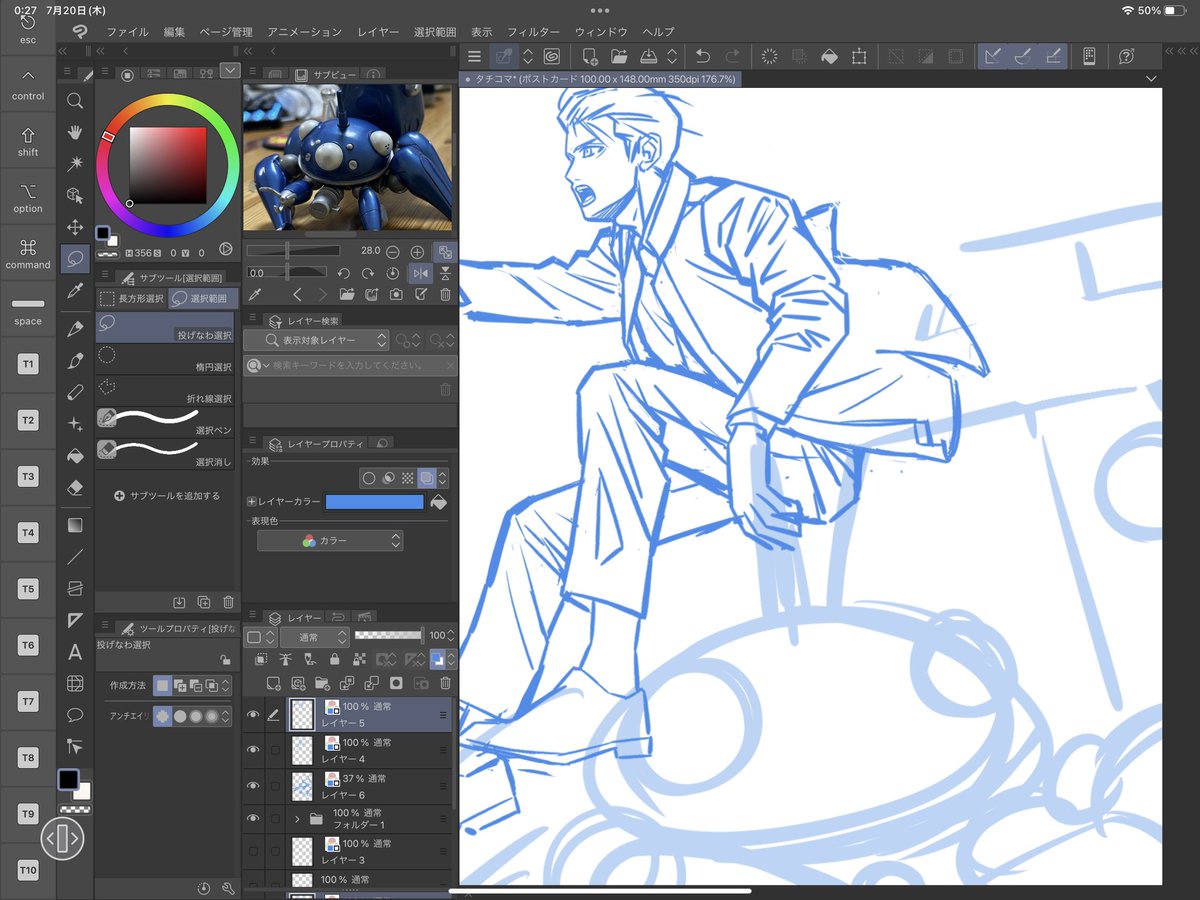Screen dimensions: 1200x900
Task: Hide フォルダー 1 using its eye icon
Action: click(253, 818)
